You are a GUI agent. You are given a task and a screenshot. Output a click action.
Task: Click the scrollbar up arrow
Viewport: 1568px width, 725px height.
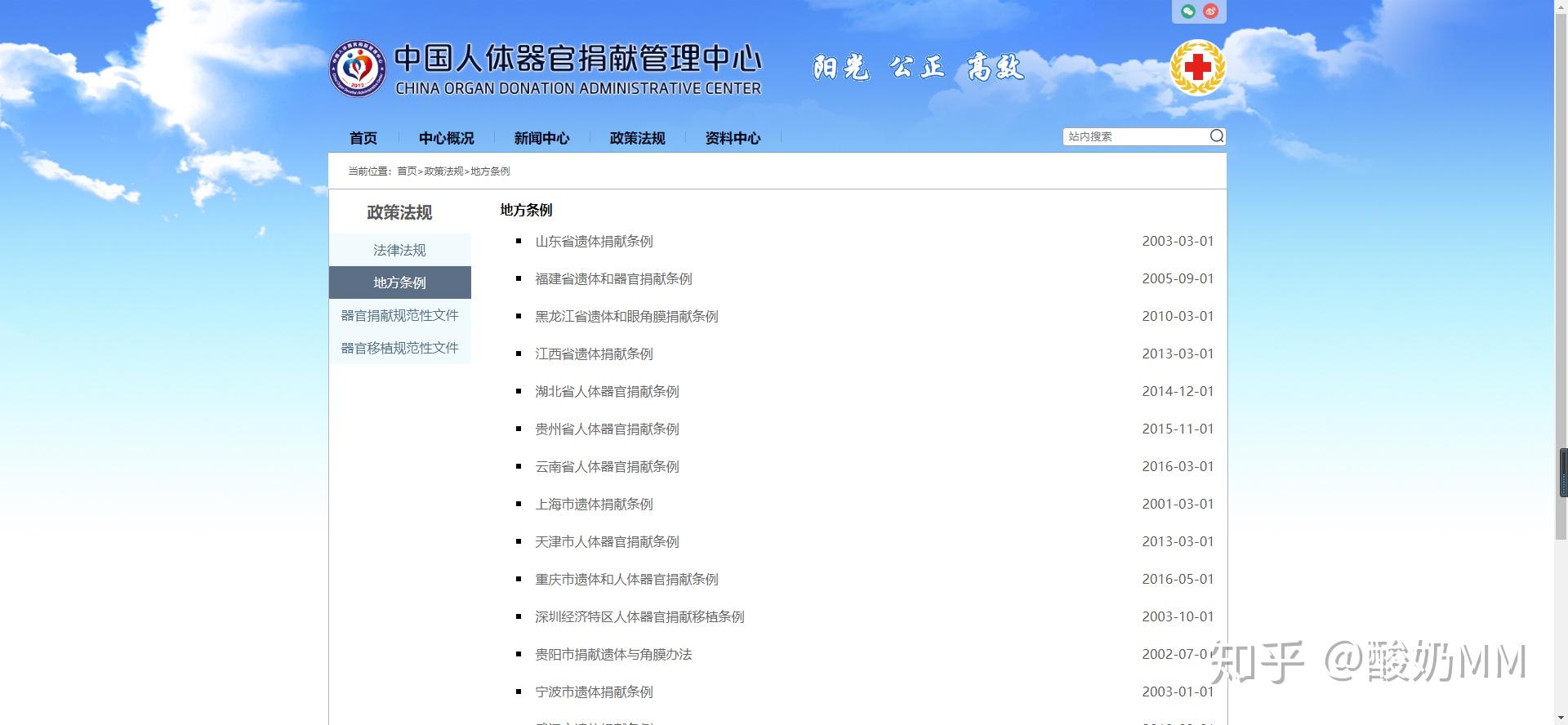coord(1561,7)
